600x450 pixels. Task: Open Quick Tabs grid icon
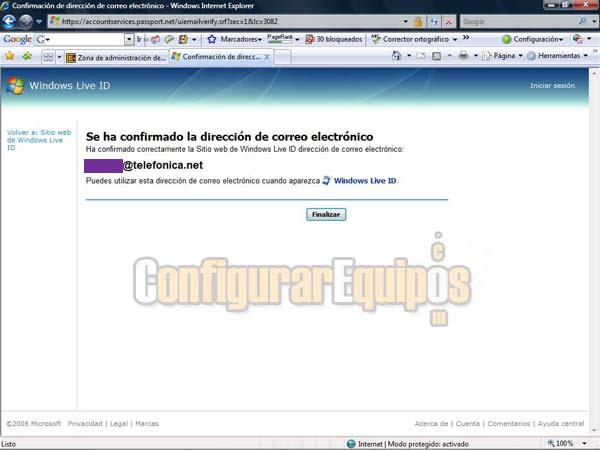48,57
